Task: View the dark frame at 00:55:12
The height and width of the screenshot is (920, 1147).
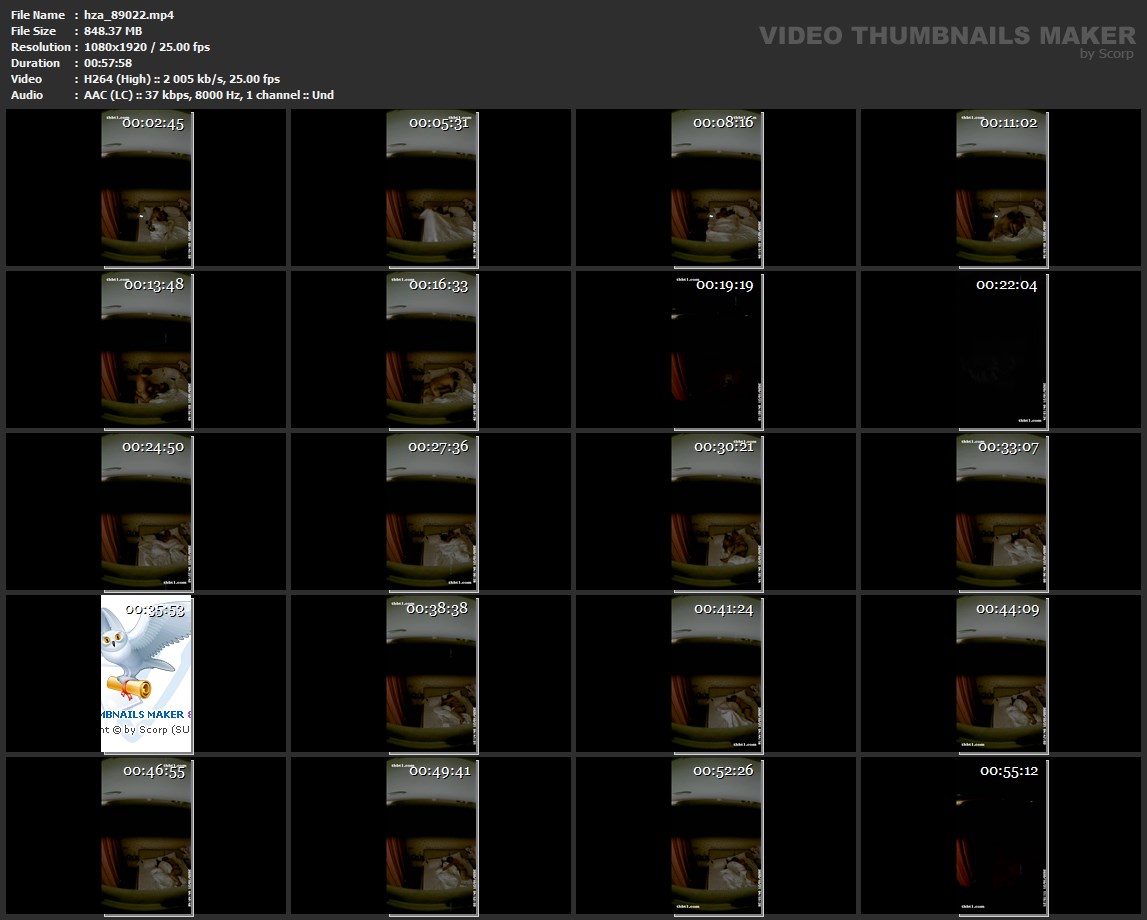Action: 1001,836
